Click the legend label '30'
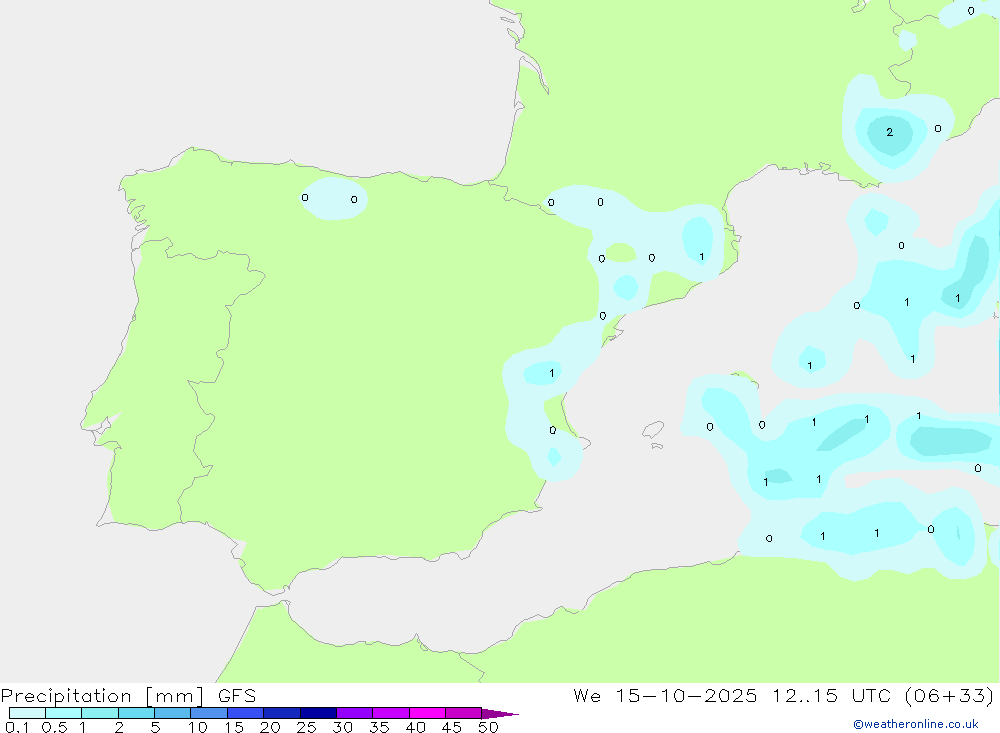The width and height of the screenshot is (1000, 733). 342,727
